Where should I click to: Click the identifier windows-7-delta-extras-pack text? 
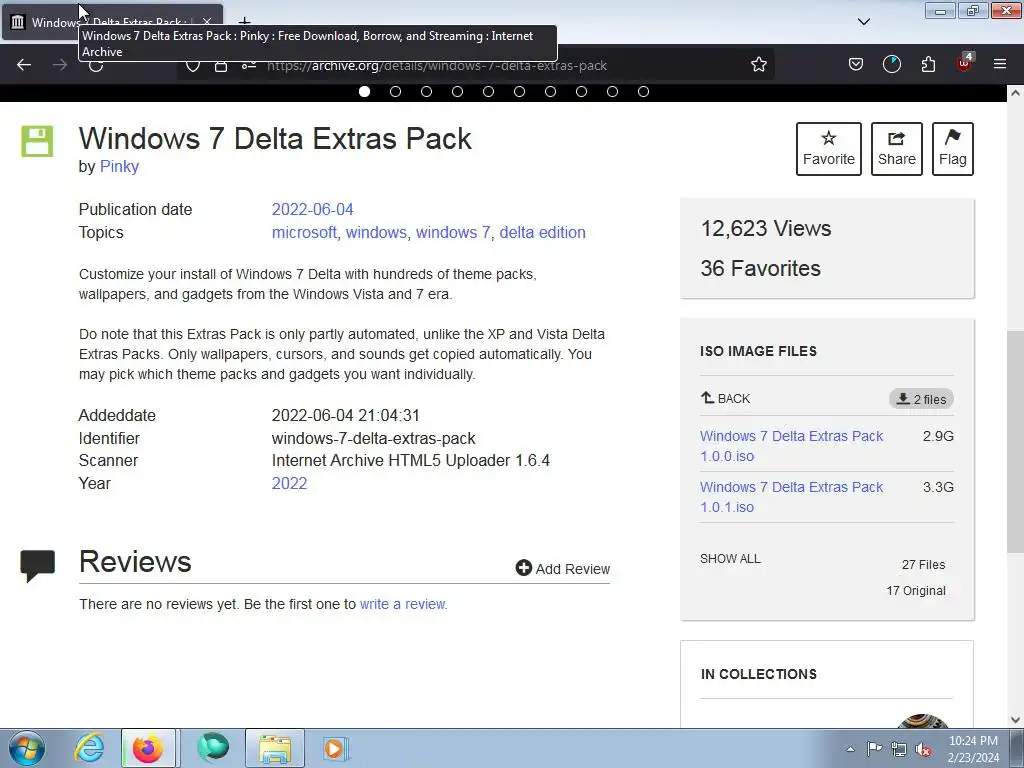(374, 438)
